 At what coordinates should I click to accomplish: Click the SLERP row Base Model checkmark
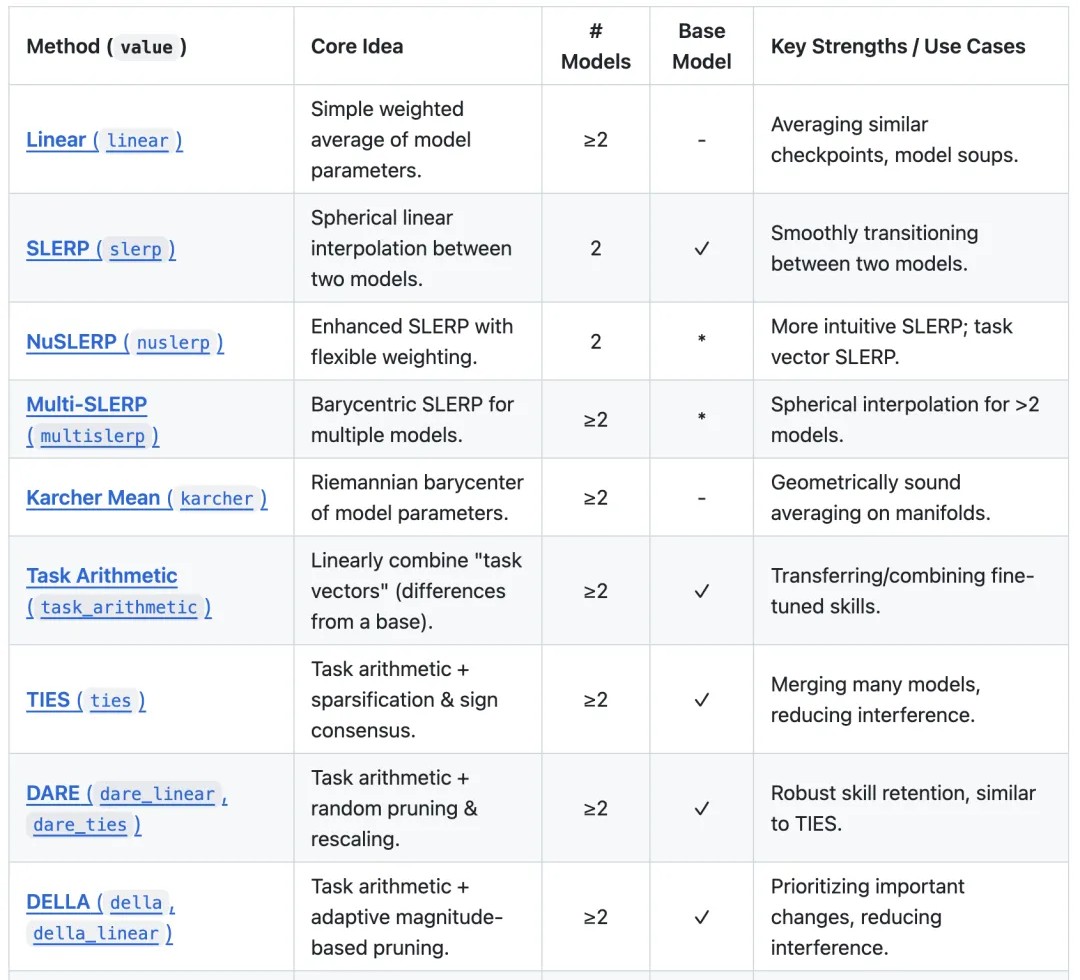701,249
